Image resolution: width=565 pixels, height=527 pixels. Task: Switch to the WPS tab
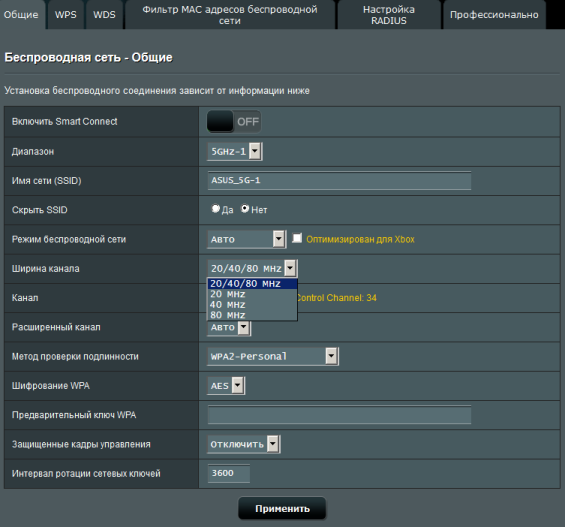pyautogui.click(x=66, y=15)
